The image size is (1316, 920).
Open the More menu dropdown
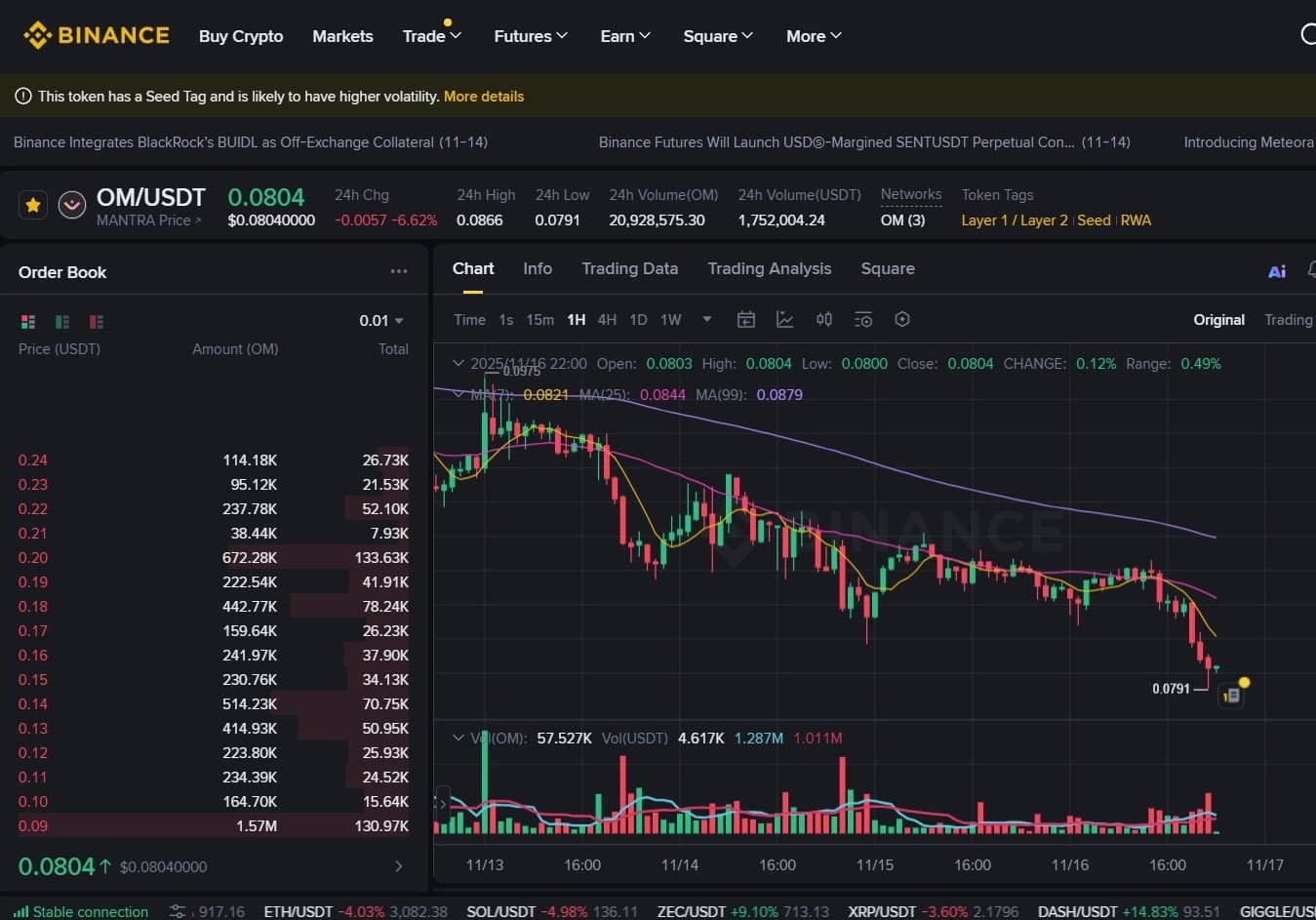pyautogui.click(x=814, y=36)
